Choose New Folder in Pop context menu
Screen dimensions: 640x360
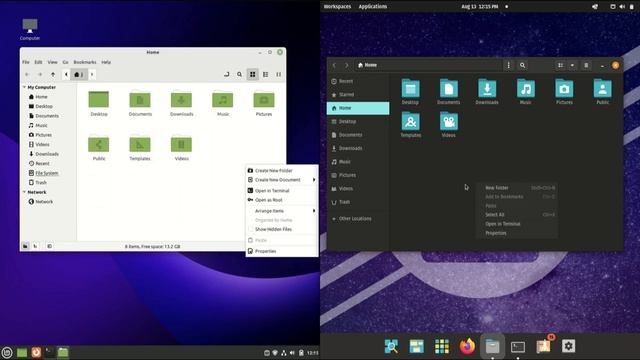[x=517, y=188]
